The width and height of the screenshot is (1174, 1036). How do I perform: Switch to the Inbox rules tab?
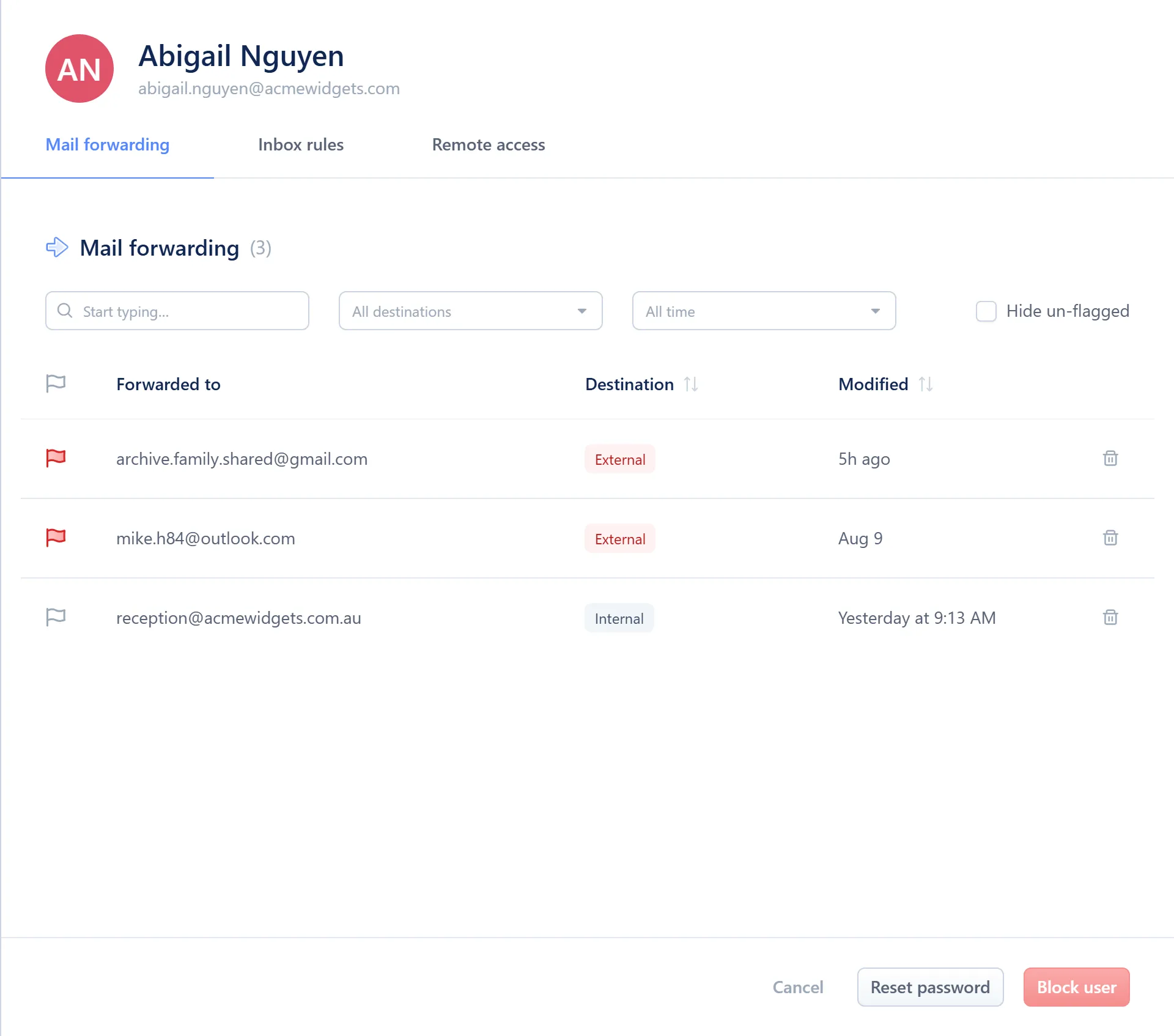click(301, 144)
